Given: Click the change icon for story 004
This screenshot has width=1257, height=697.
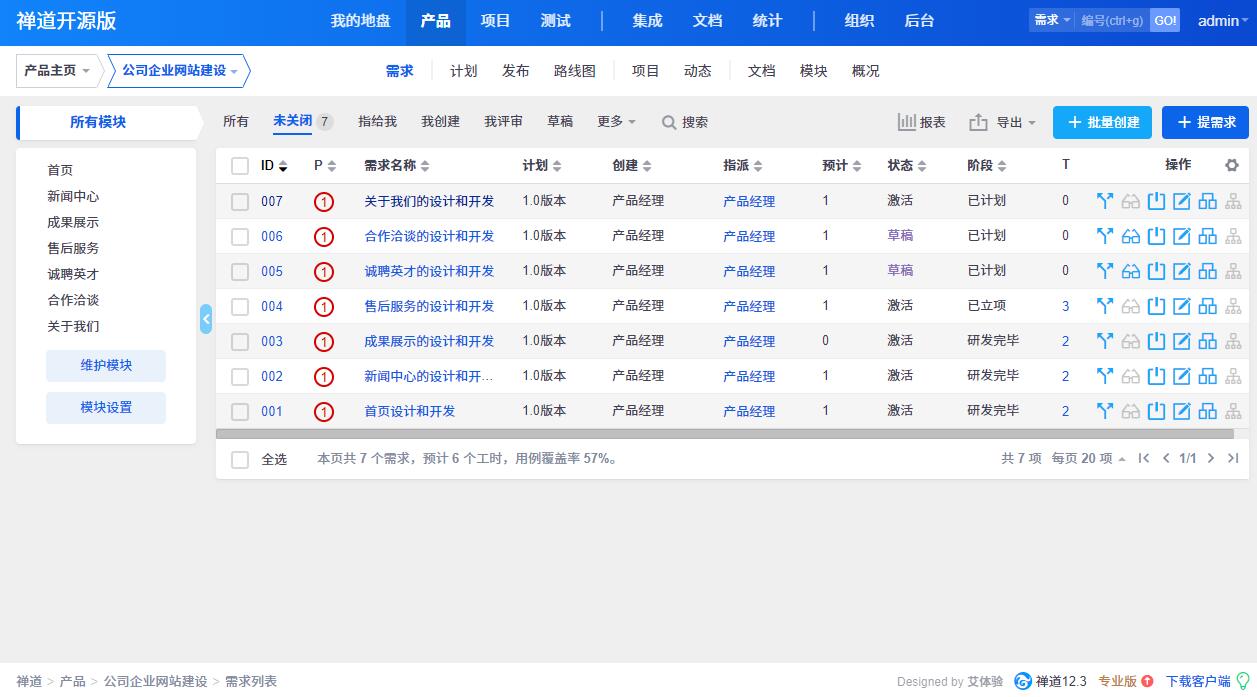Looking at the screenshot, I should (x=1105, y=306).
